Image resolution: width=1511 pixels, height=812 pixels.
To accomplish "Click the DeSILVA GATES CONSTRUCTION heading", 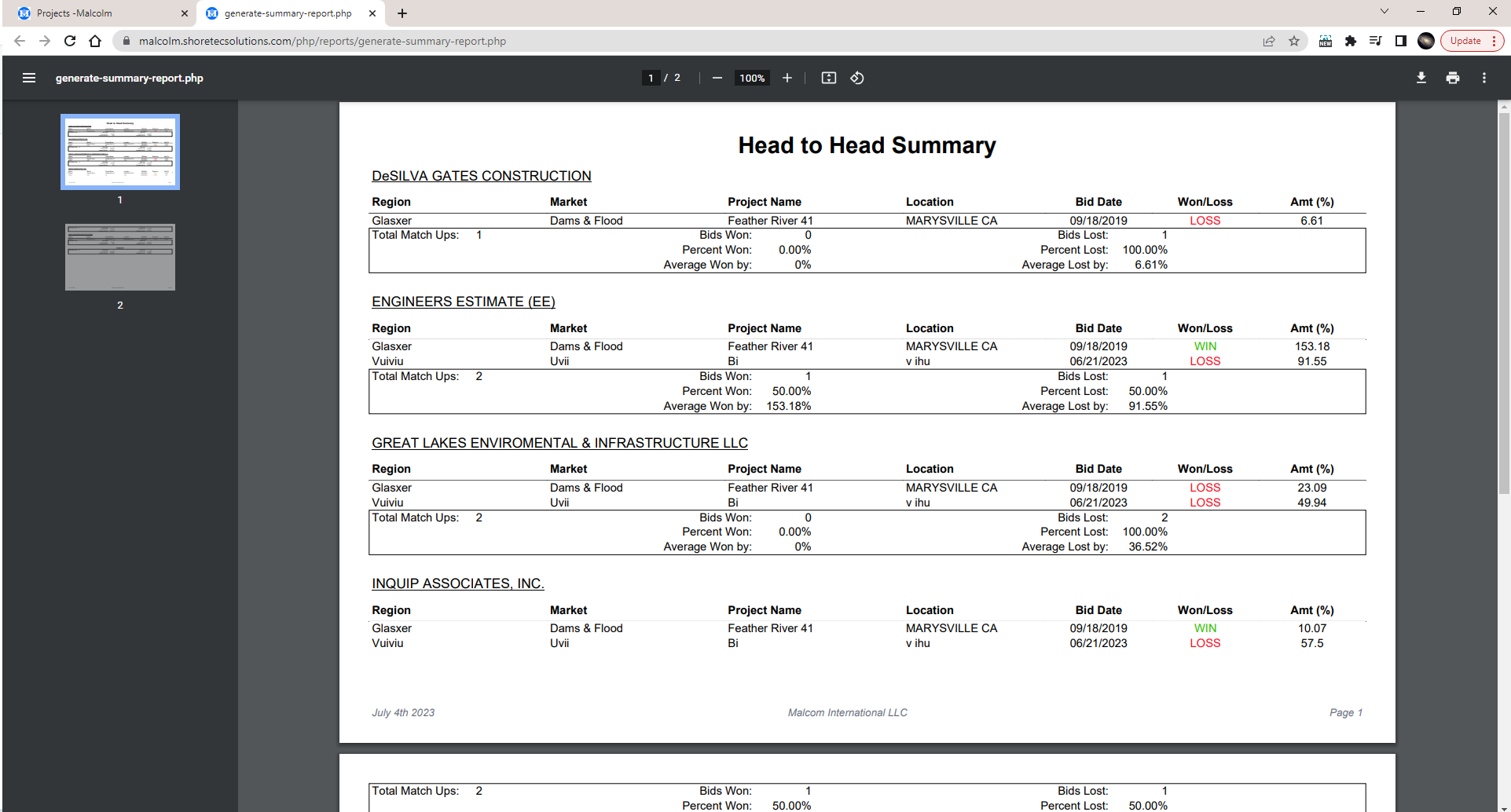I will pos(481,176).
